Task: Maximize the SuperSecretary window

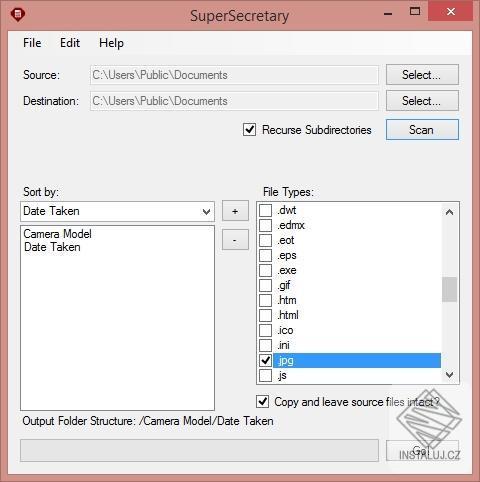Action: click(415, 11)
